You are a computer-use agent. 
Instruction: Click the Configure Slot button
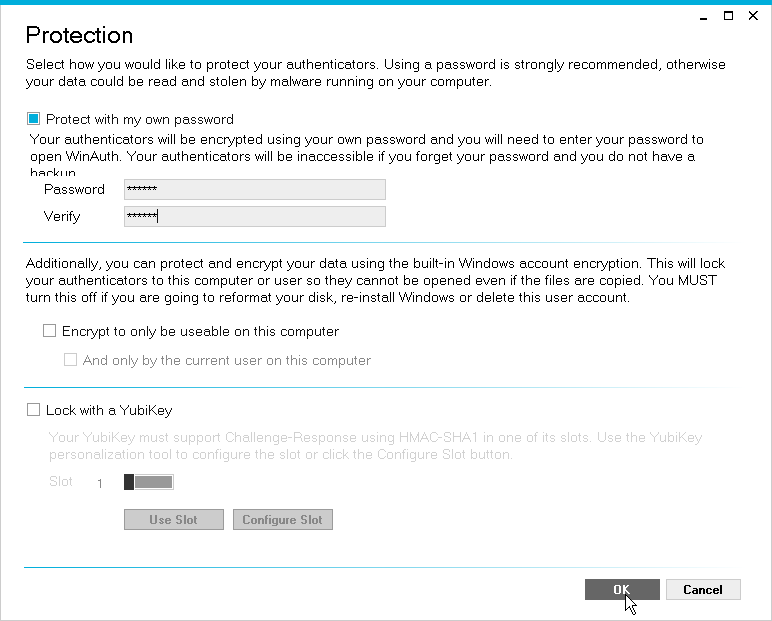282,520
